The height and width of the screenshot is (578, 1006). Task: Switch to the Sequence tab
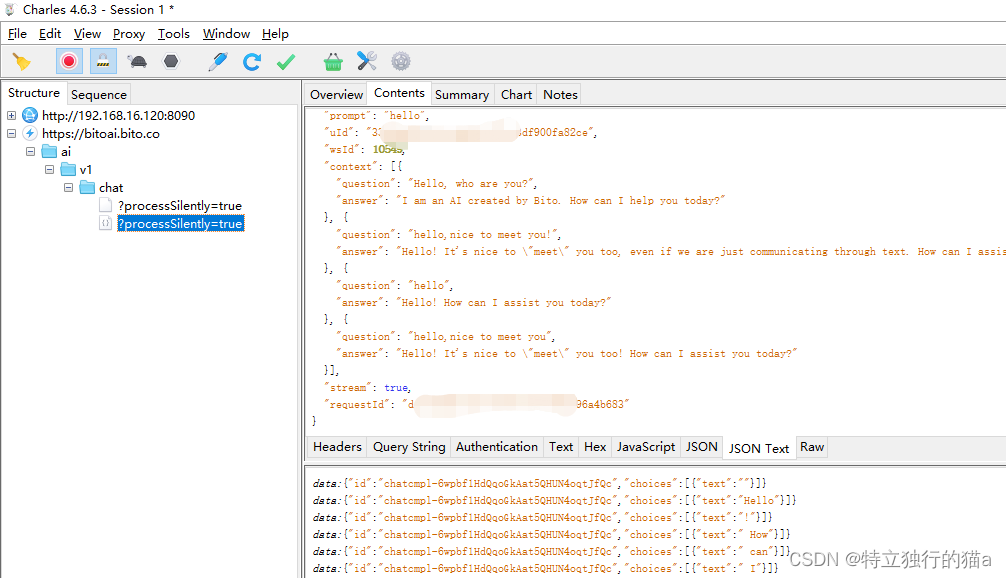99,94
